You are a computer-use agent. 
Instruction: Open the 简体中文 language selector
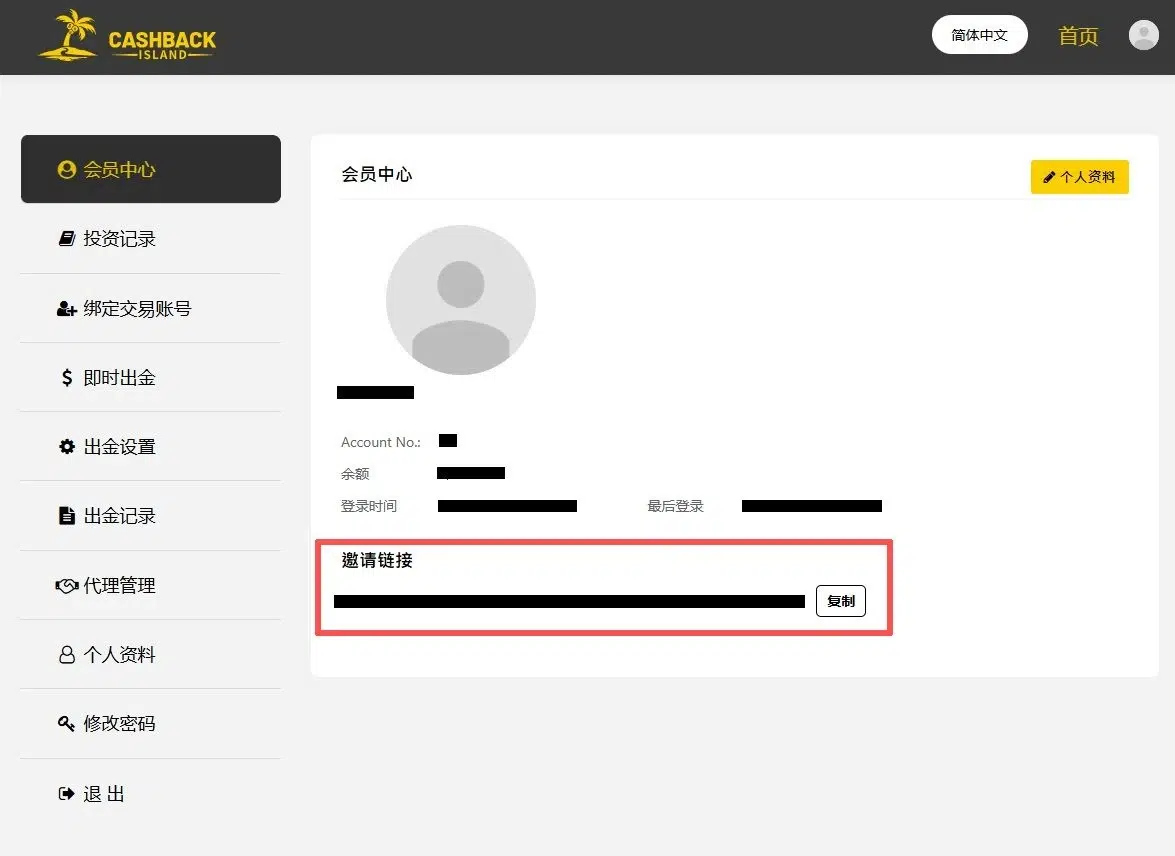pyautogui.click(x=979, y=34)
